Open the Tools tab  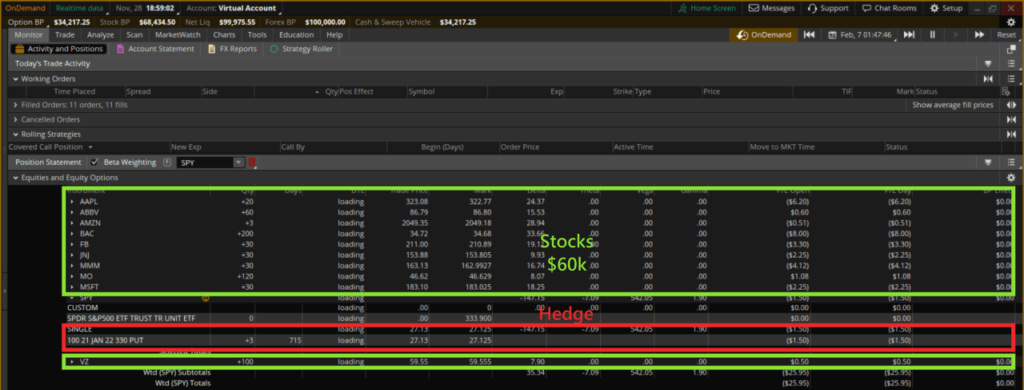[257, 35]
